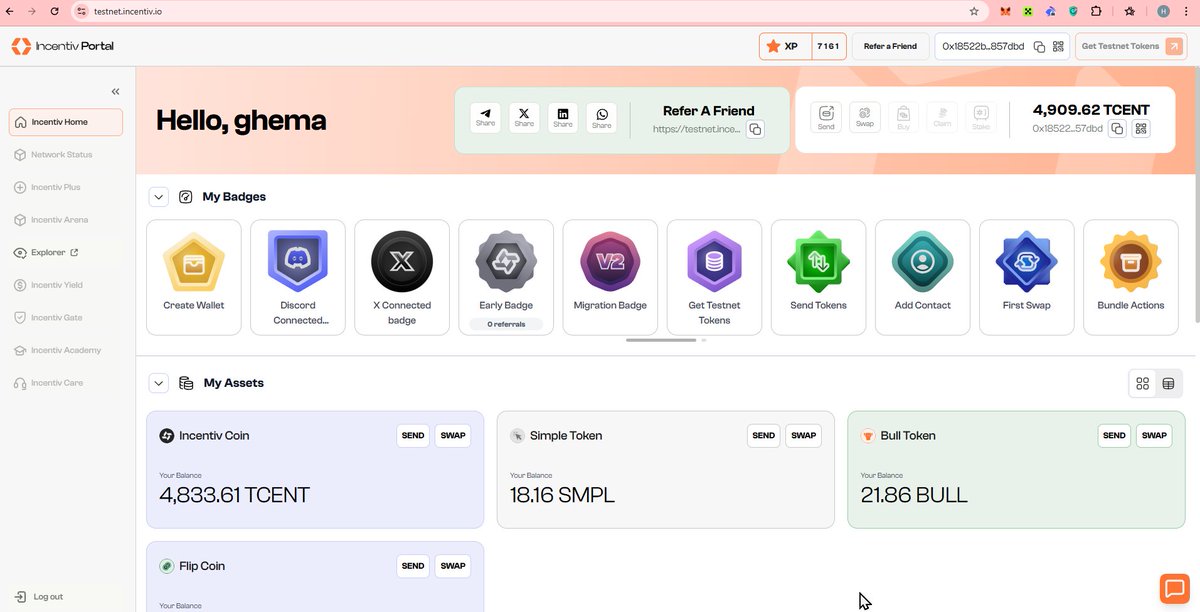
Task: Open the Migration Badge
Action: coord(610,277)
